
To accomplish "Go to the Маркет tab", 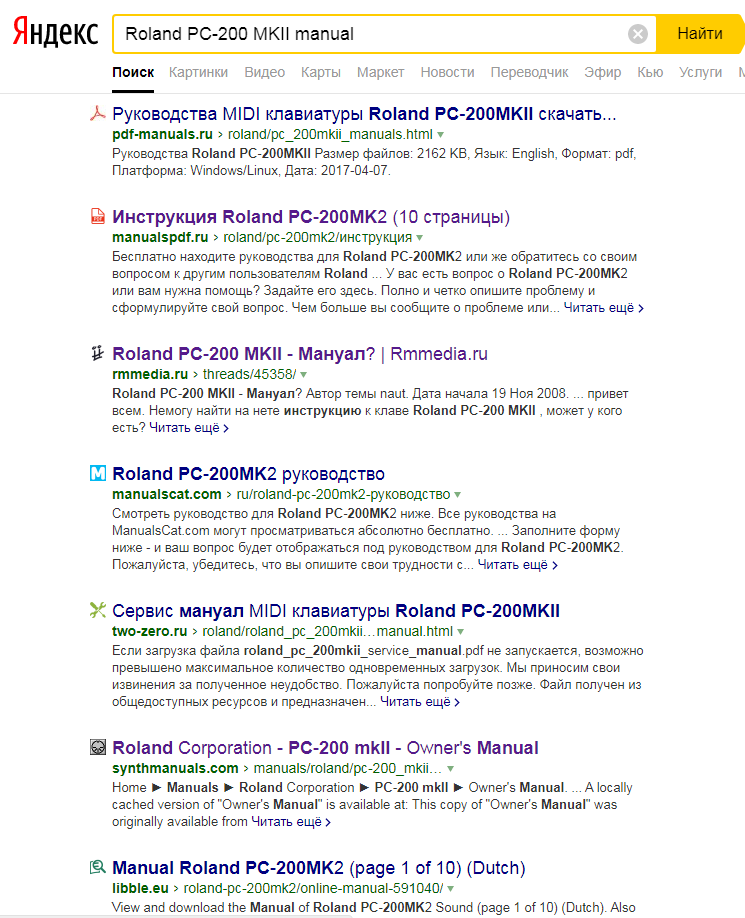I will click(380, 73).
